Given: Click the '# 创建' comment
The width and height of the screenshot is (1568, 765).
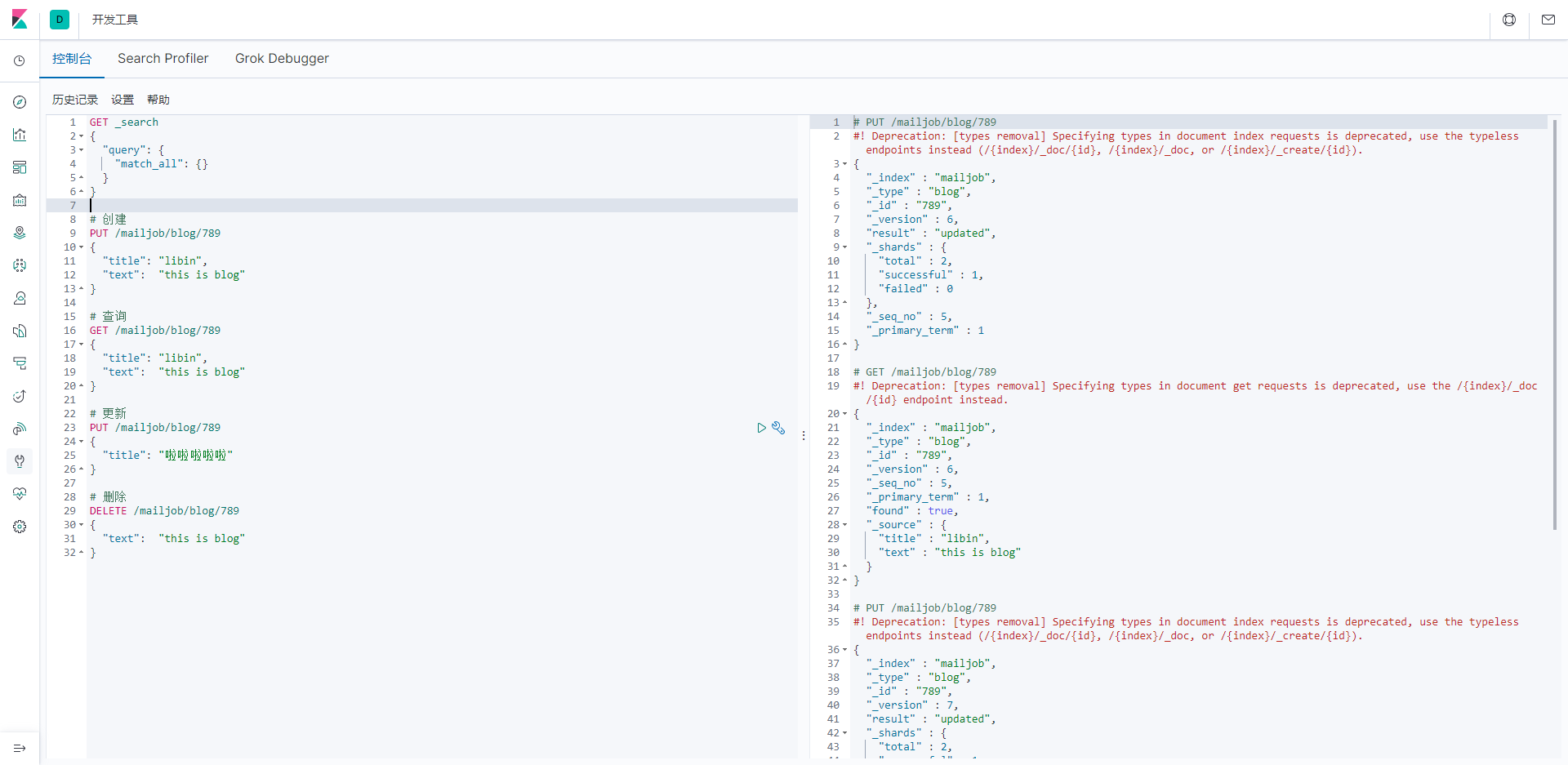Looking at the screenshot, I should [108, 220].
